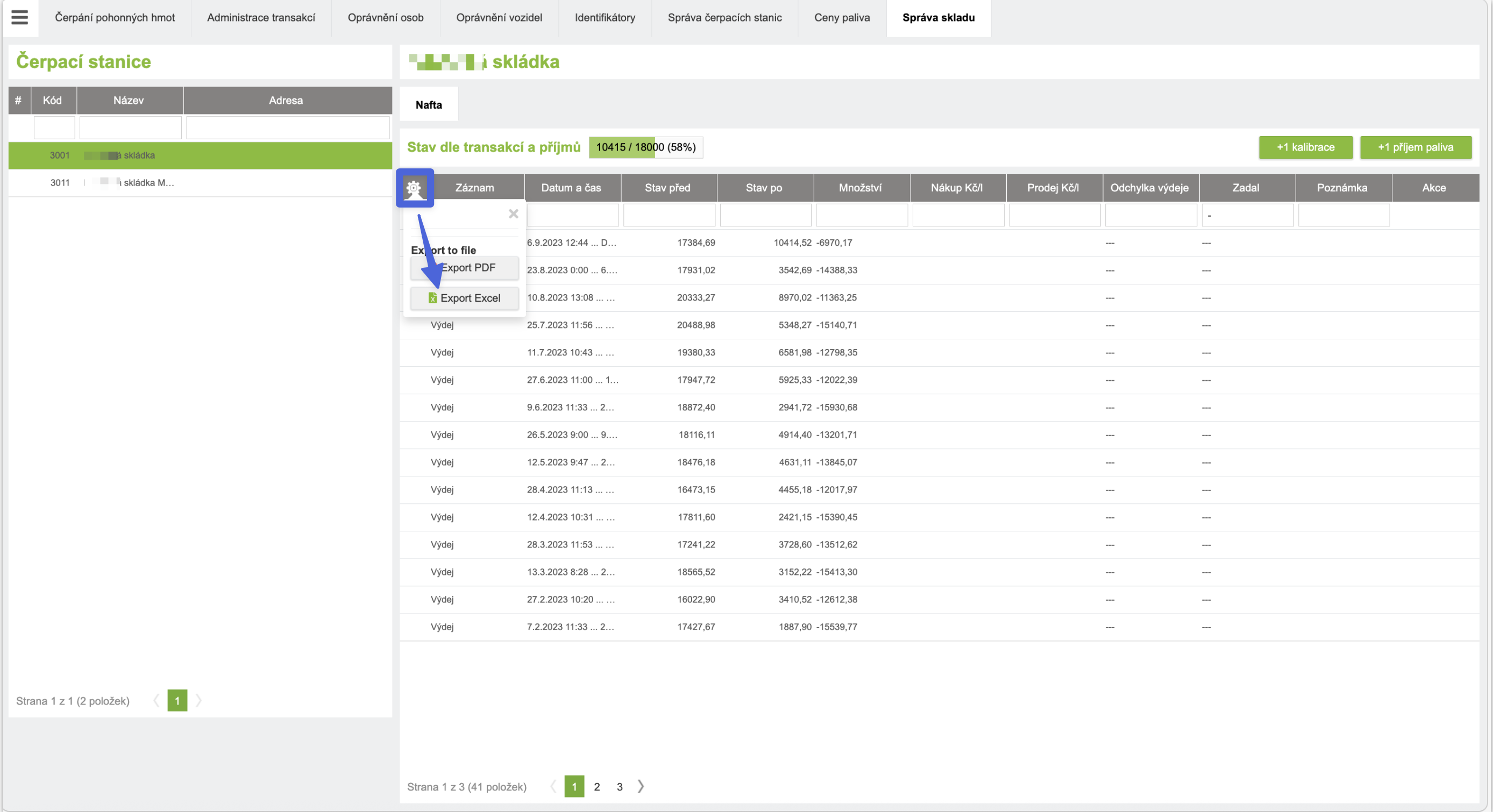Click next page arrow under station list
Image resolution: width=1493 pixels, height=812 pixels.
[x=199, y=700]
